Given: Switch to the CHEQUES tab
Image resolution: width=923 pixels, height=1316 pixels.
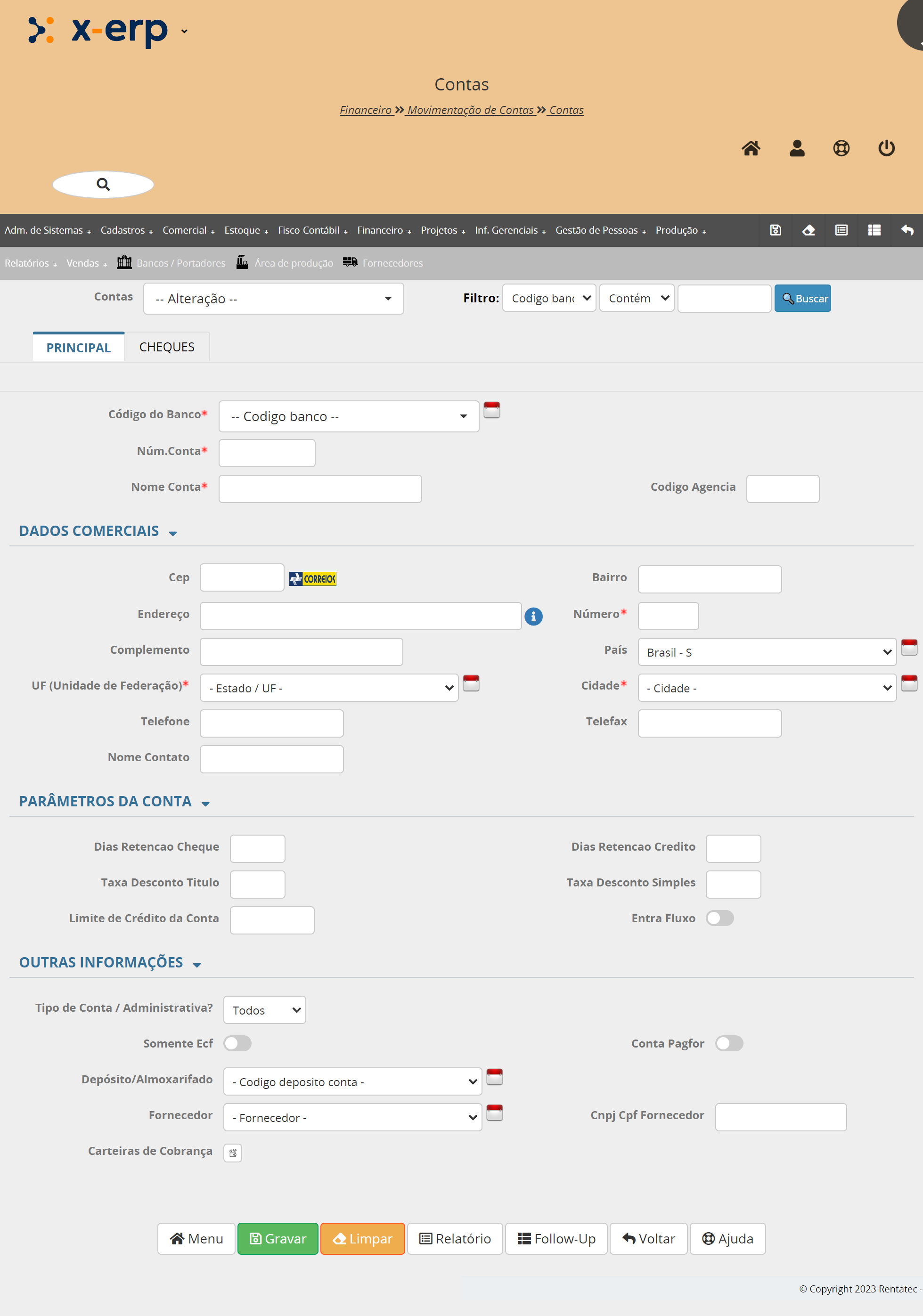Looking at the screenshot, I should pos(167,347).
